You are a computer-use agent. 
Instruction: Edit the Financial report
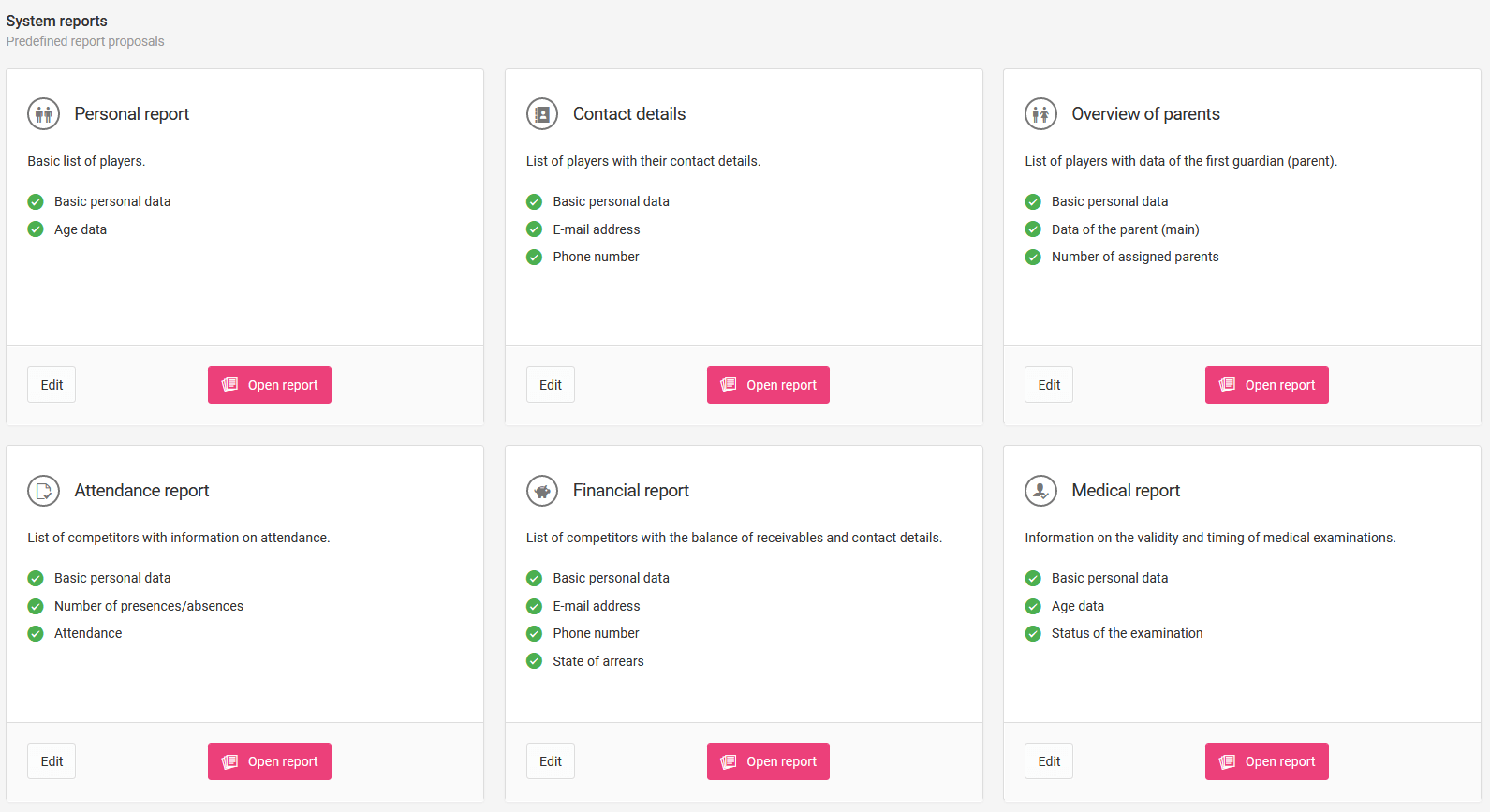[551, 761]
